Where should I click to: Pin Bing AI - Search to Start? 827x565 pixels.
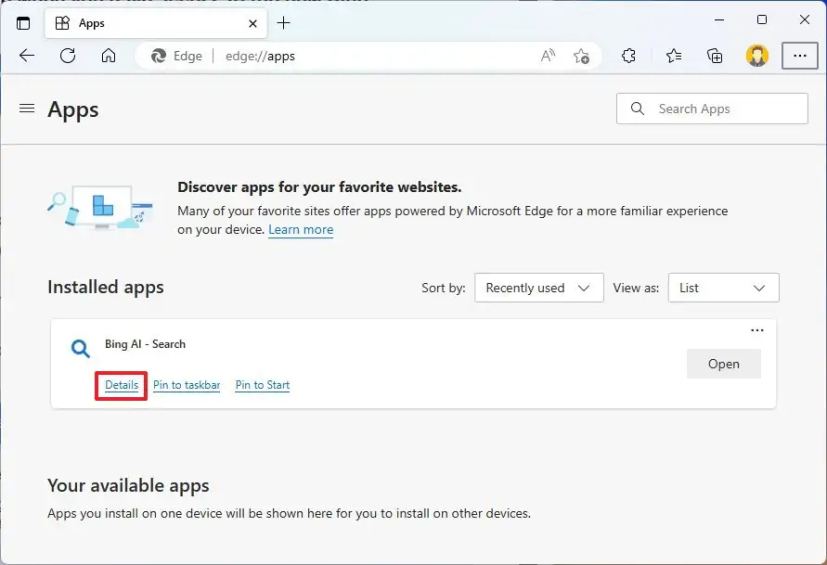pyautogui.click(x=262, y=385)
